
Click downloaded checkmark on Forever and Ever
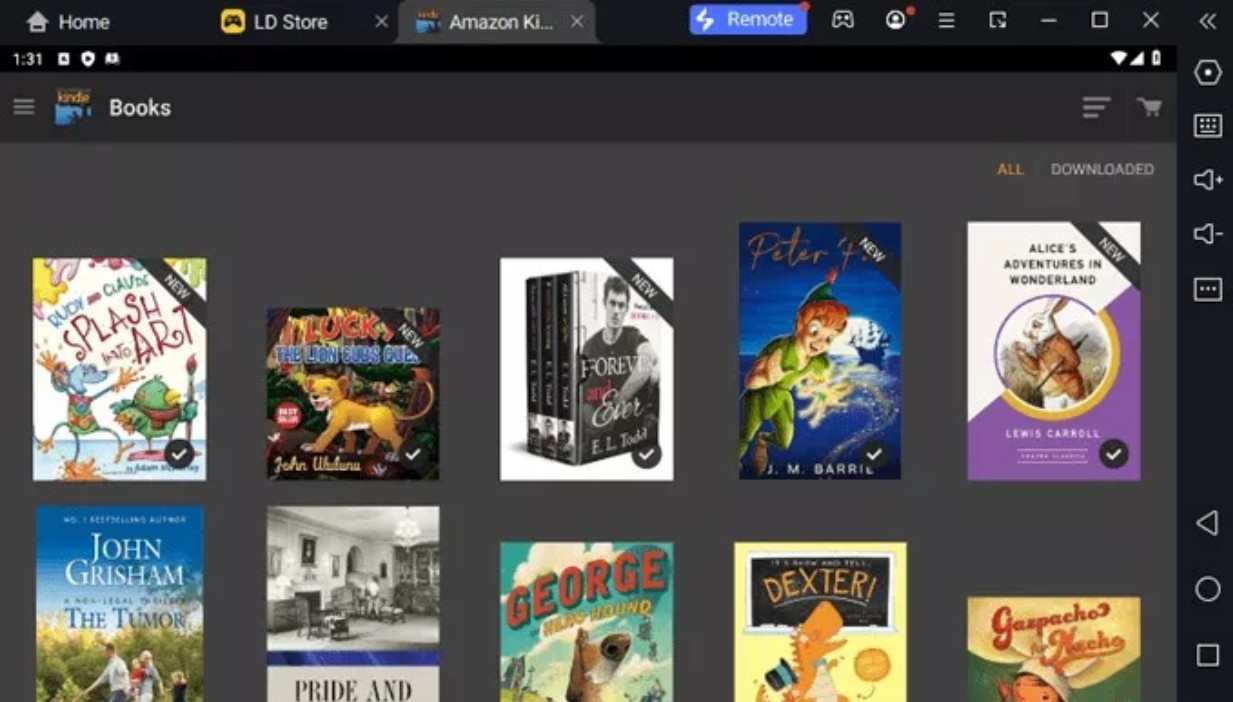coord(646,454)
